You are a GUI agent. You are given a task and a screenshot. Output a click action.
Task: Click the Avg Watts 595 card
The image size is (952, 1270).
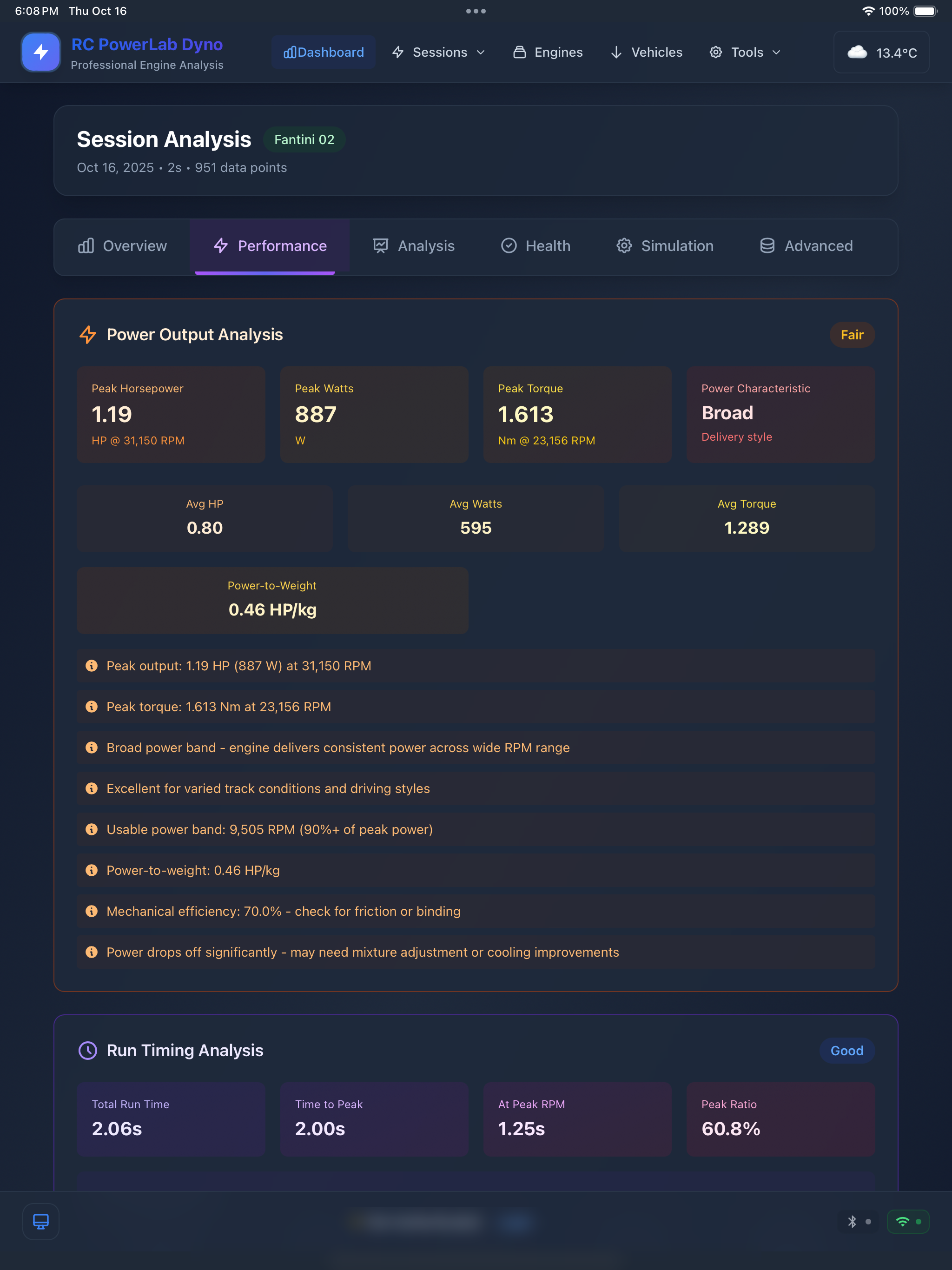(476, 519)
